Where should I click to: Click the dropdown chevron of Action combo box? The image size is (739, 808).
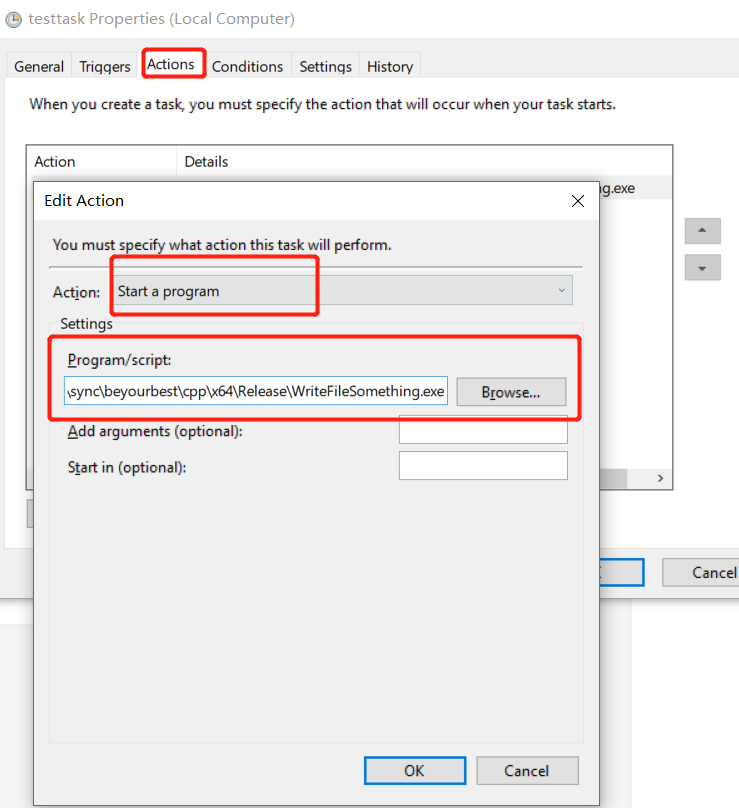[562, 291]
